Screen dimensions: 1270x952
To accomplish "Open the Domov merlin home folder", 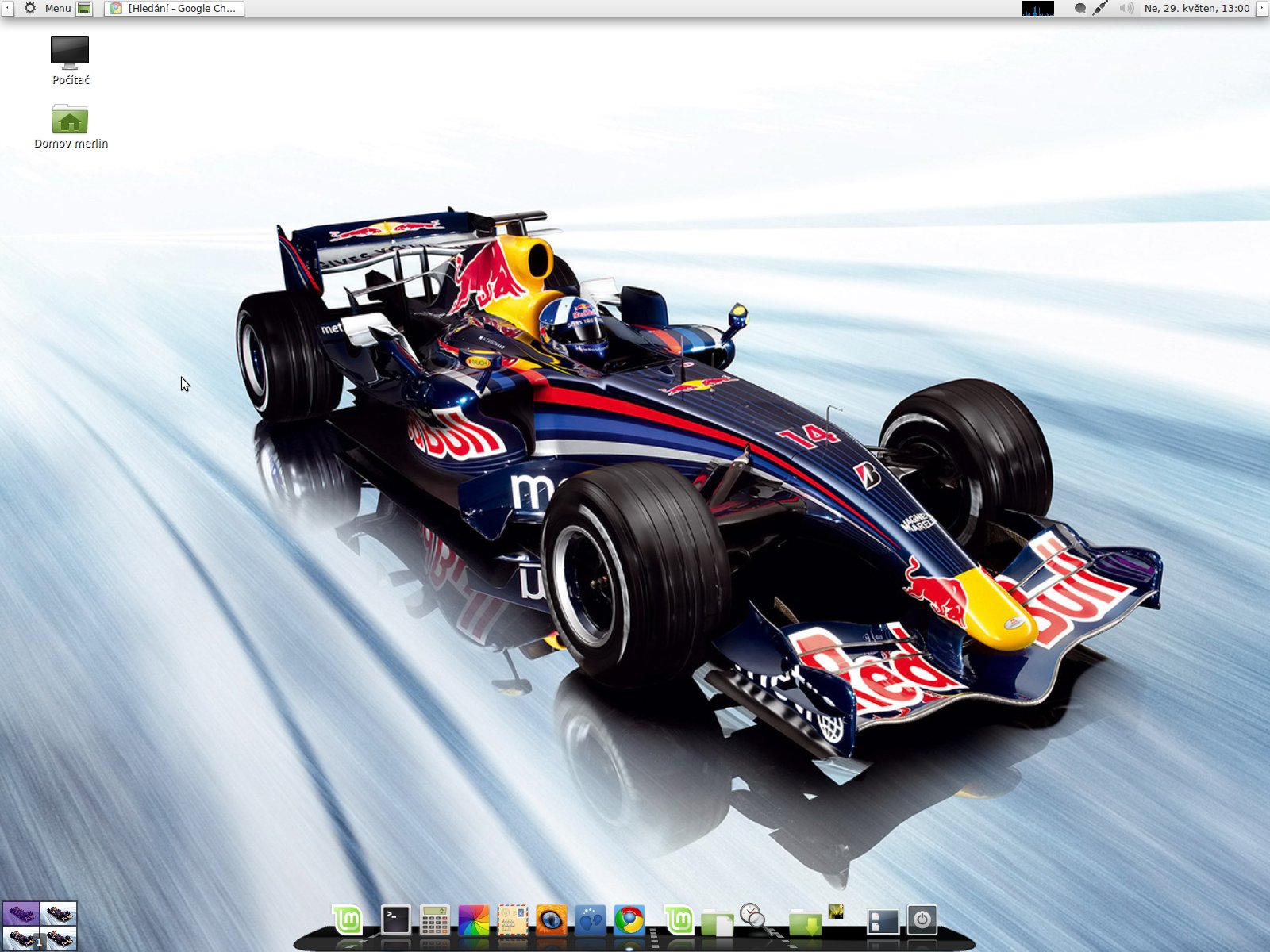I will click(71, 125).
